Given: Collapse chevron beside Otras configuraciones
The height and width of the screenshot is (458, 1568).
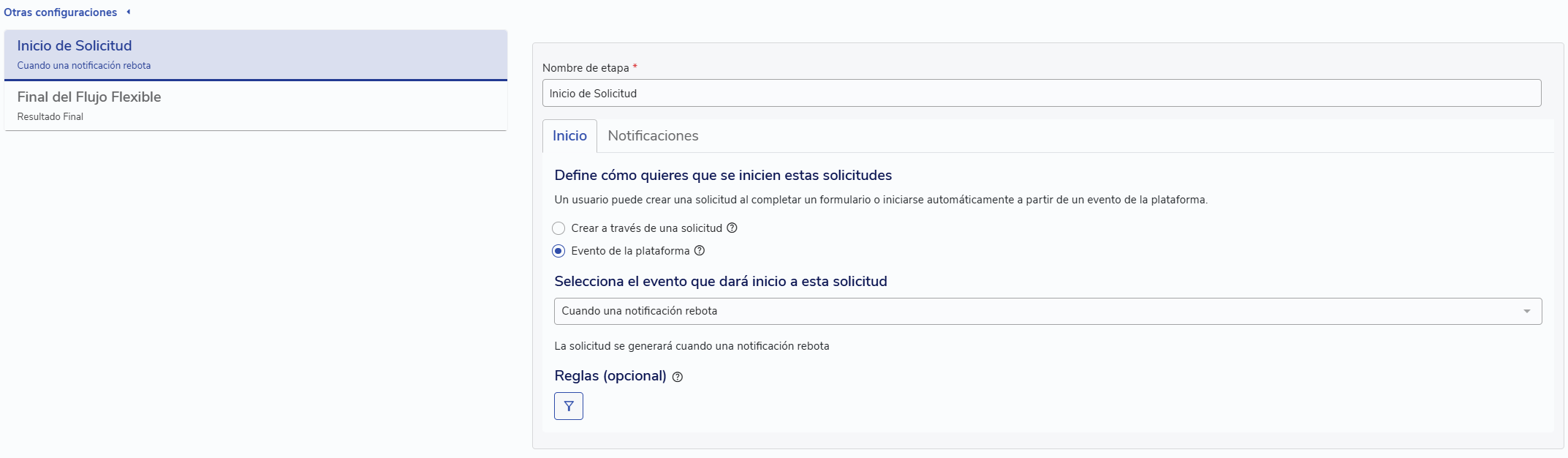Looking at the screenshot, I should coord(129,12).
